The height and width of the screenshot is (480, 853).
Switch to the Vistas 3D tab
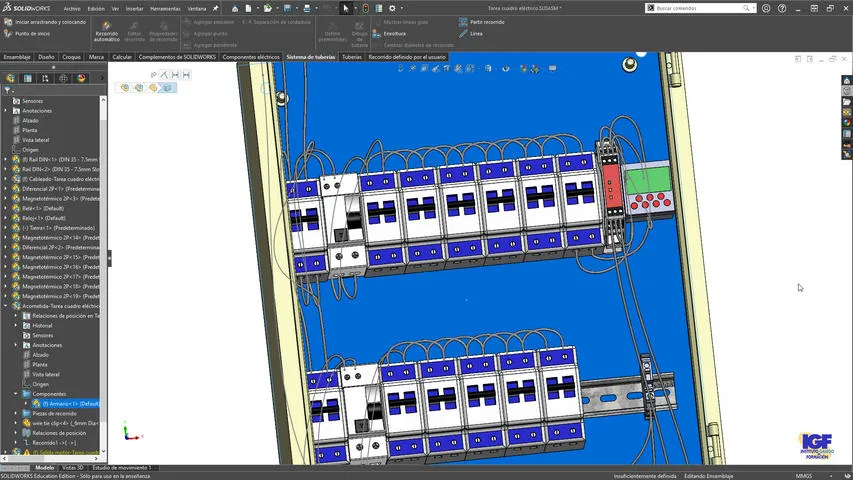pyautogui.click(x=72, y=467)
